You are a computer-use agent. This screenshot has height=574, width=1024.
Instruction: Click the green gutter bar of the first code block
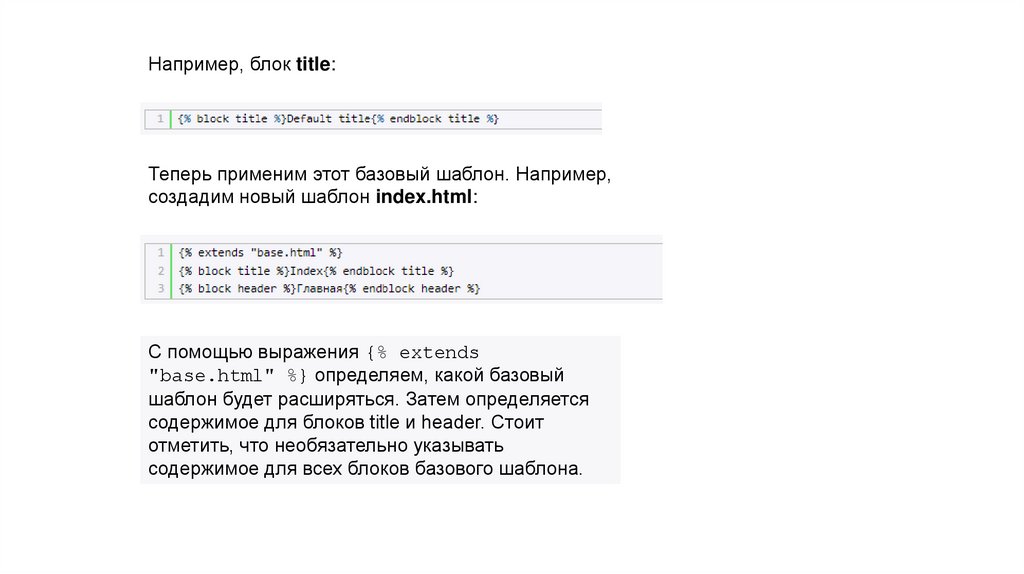pyautogui.click(x=172, y=119)
